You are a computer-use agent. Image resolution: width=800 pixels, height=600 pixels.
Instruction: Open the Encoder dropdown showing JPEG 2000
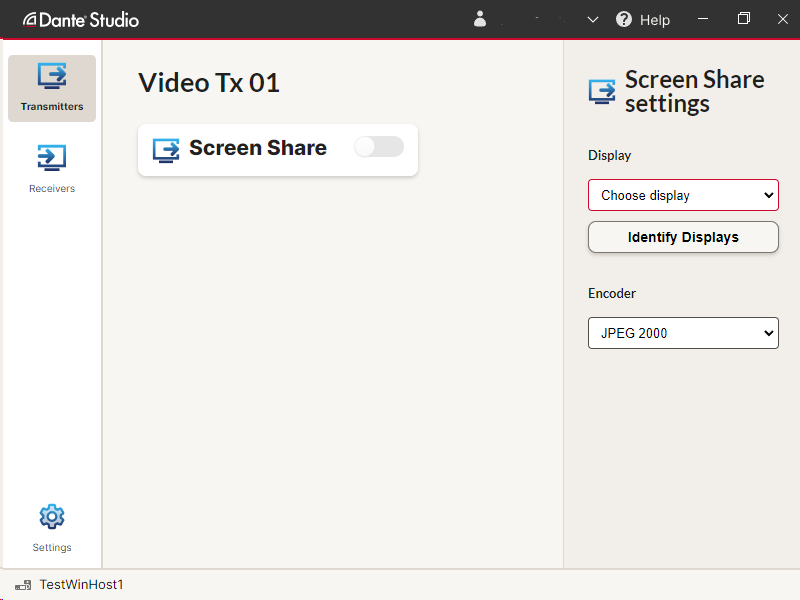coord(683,333)
